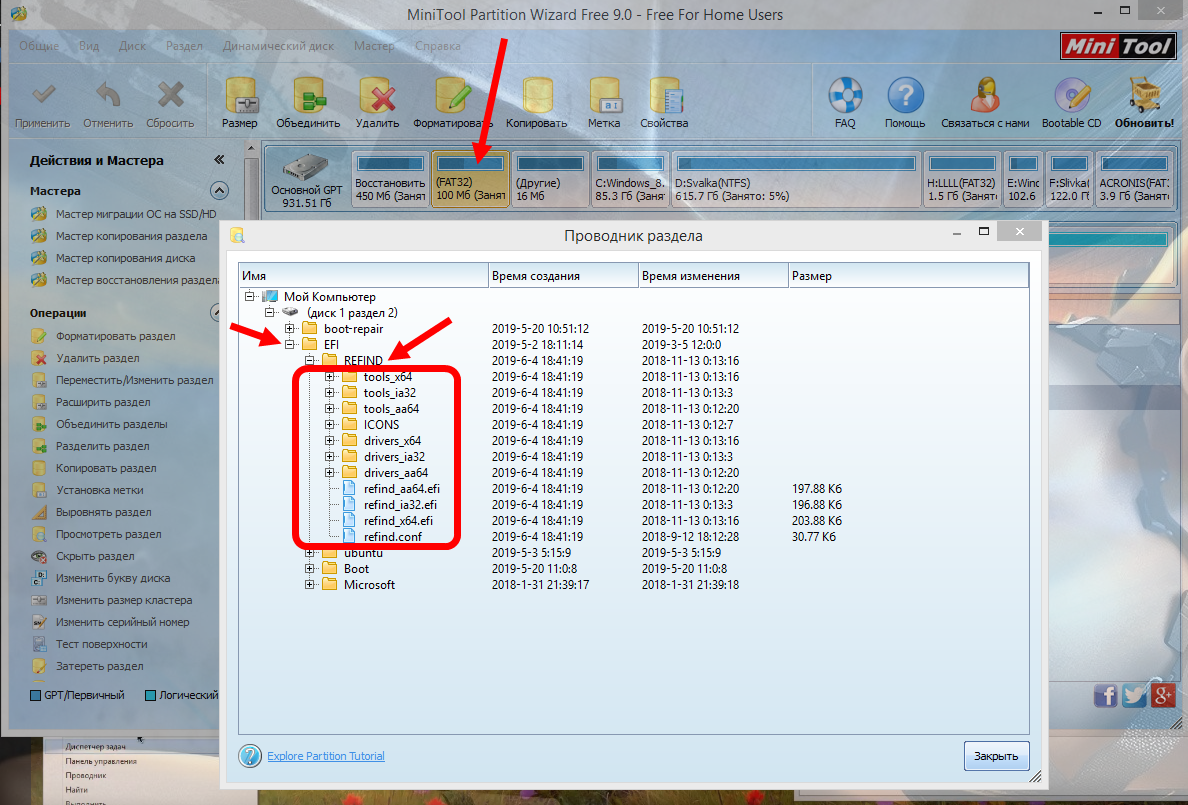Screen dimensions: 1188x805
Task: Select the Восстановить 450 МБ partition block
Action: [x=390, y=179]
